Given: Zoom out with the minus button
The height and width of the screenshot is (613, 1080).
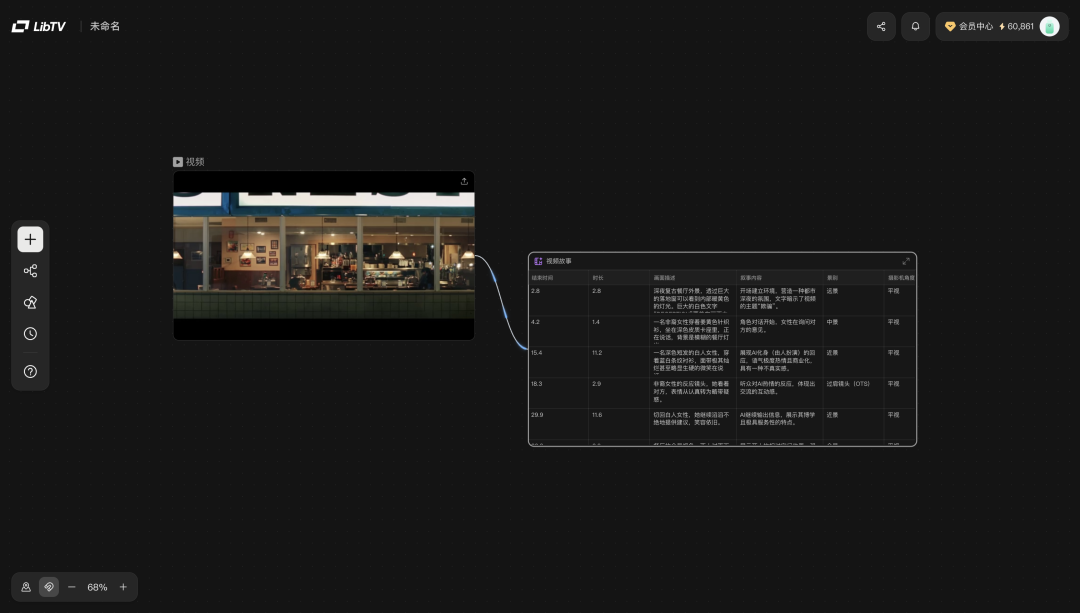Looking at the screenshot, I should [x=72, y=587].
